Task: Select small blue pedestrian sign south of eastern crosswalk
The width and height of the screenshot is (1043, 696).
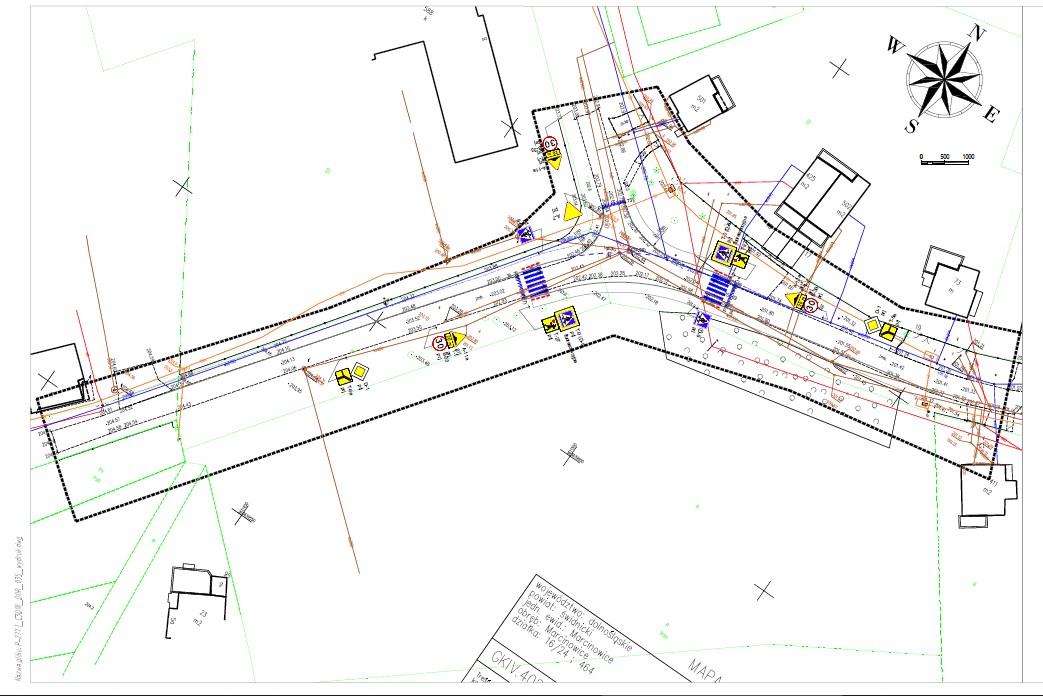Action: (x=702, y=319)
